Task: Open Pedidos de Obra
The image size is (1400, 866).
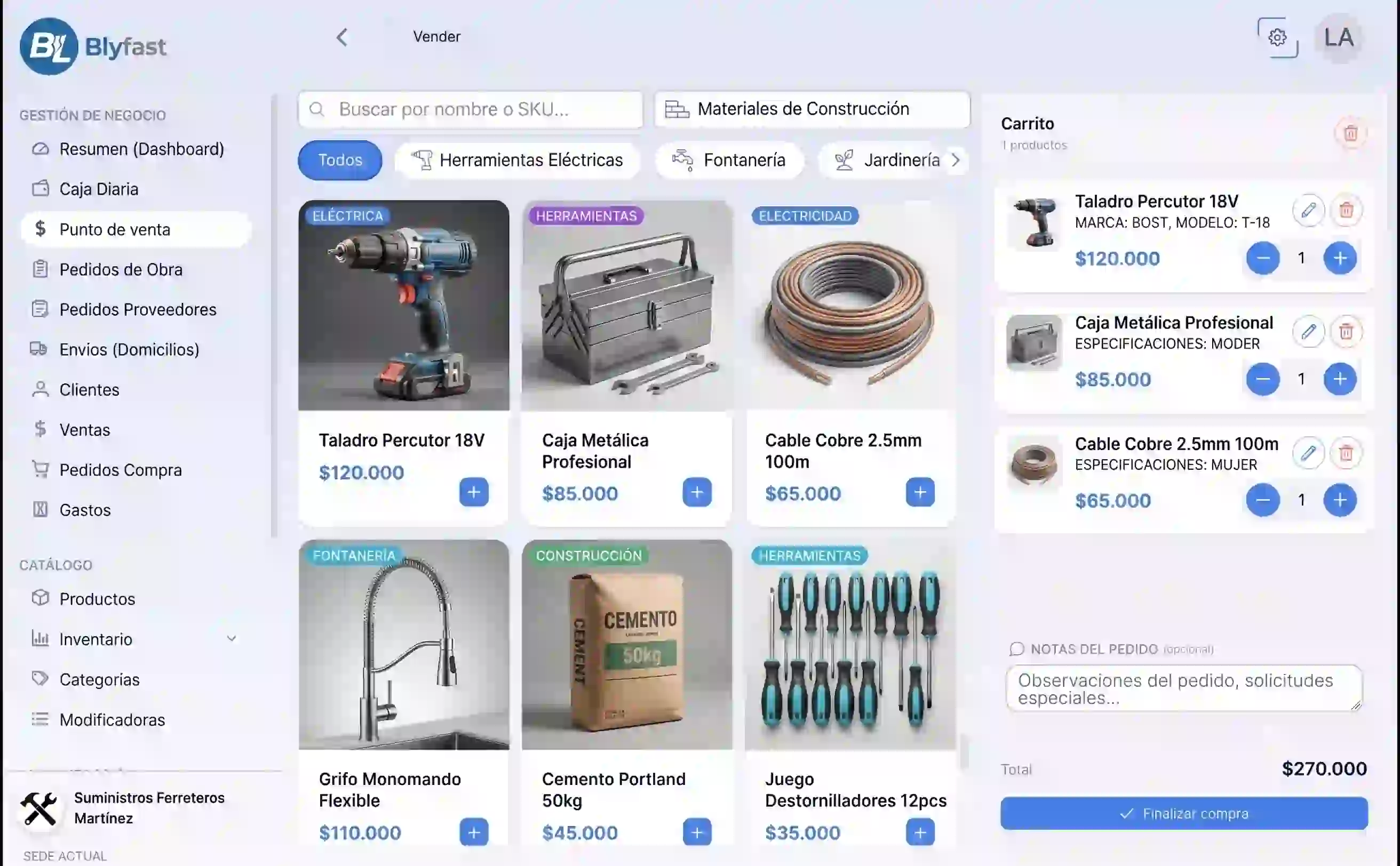Action: (137, 269)
